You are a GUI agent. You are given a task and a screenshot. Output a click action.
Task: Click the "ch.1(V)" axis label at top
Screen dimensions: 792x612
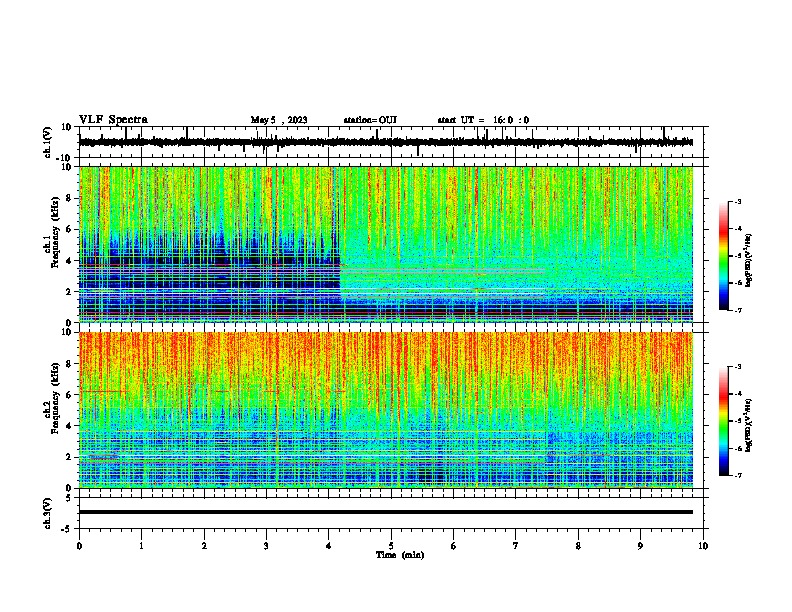tap(48, 142)
